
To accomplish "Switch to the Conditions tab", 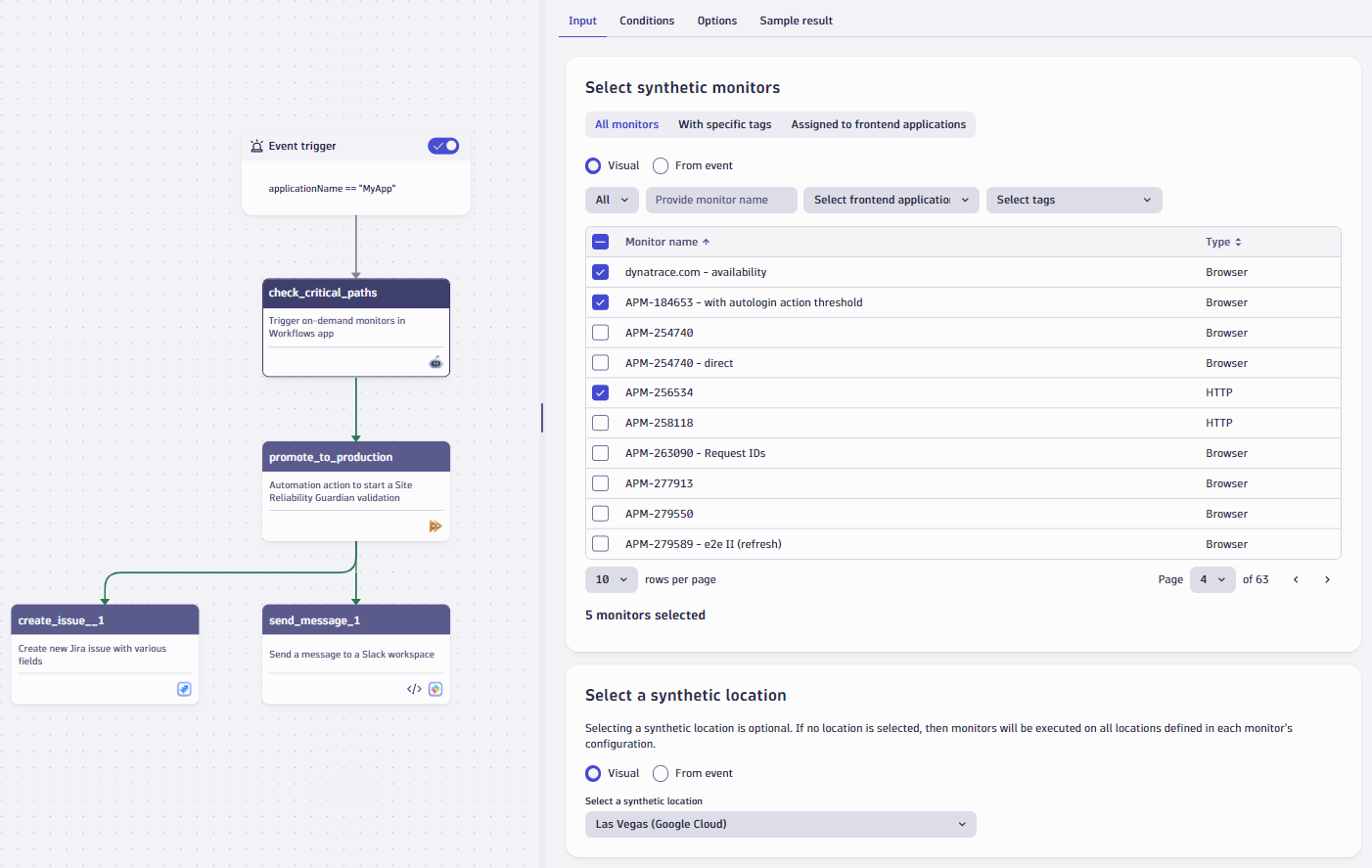I will (647, 21).
